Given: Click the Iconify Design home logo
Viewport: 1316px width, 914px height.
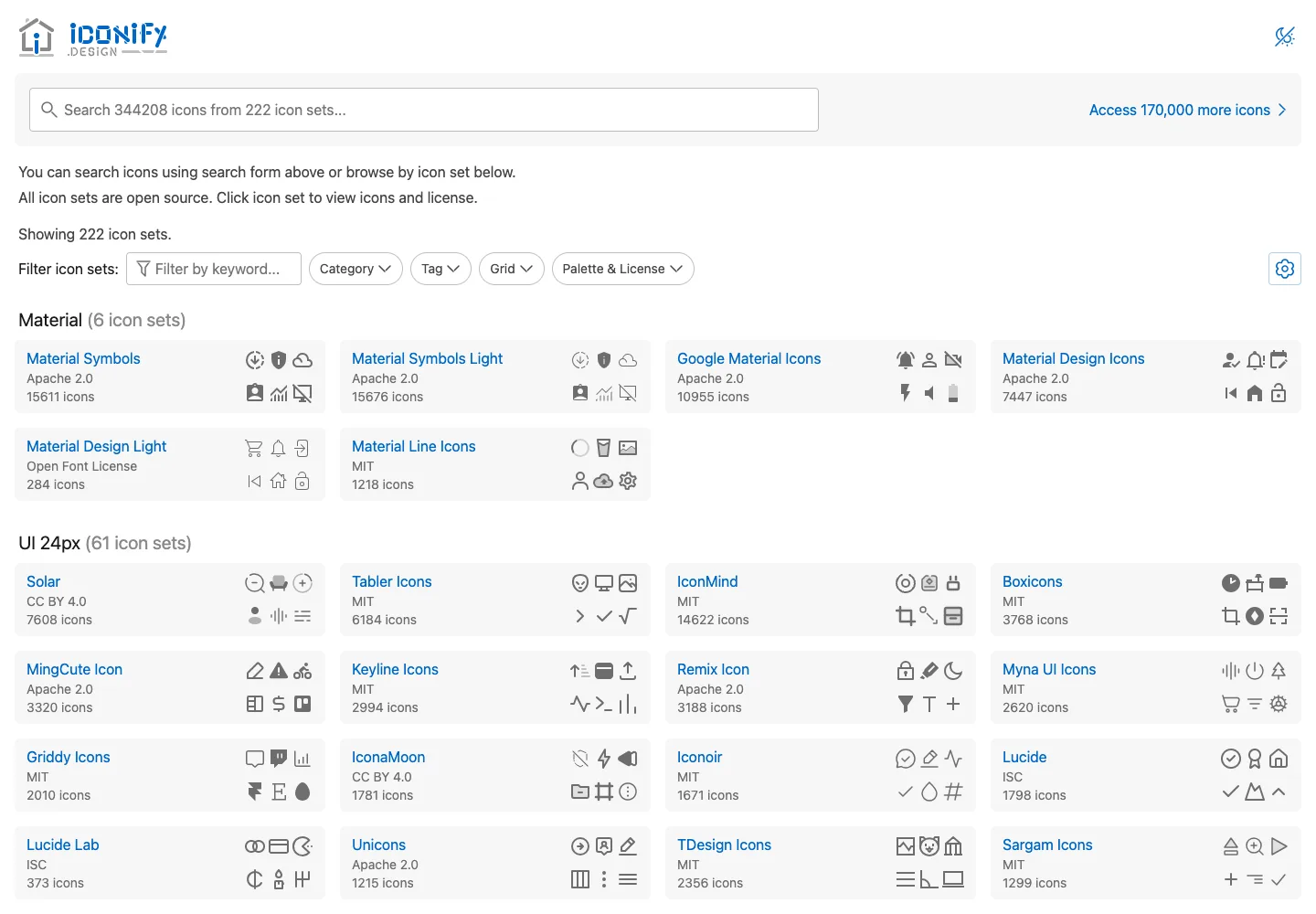Looking at the screenshot, I should (x=93, y=37).
